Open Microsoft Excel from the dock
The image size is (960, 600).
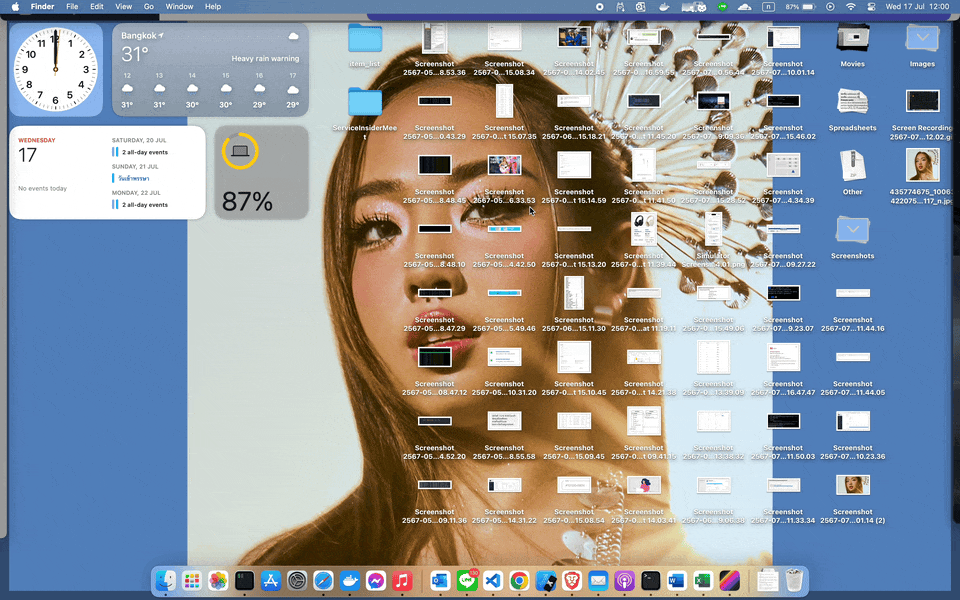click(703, 580)
